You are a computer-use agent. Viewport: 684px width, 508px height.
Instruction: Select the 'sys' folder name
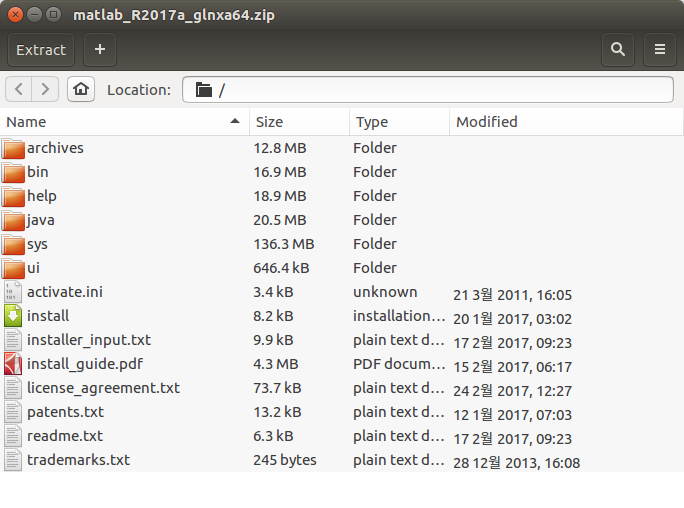[x=37, y=245]
